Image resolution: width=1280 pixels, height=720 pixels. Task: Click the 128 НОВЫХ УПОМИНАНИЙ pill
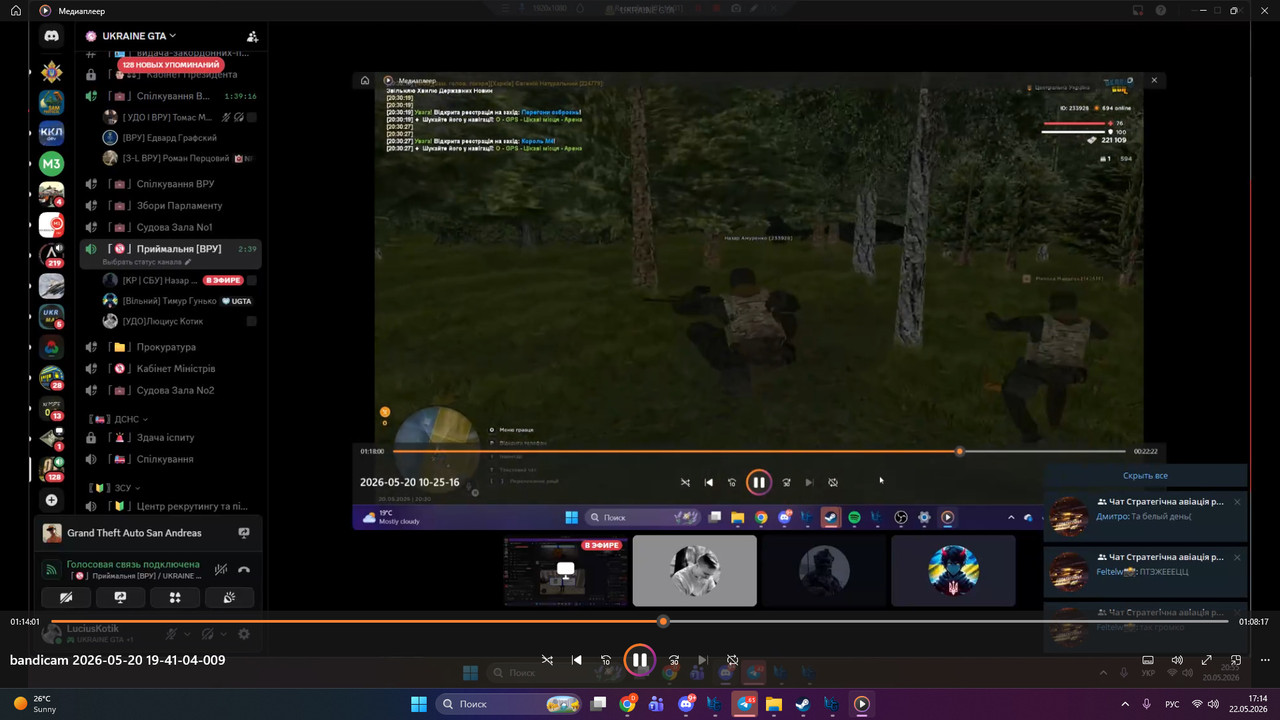coord(169,64)
